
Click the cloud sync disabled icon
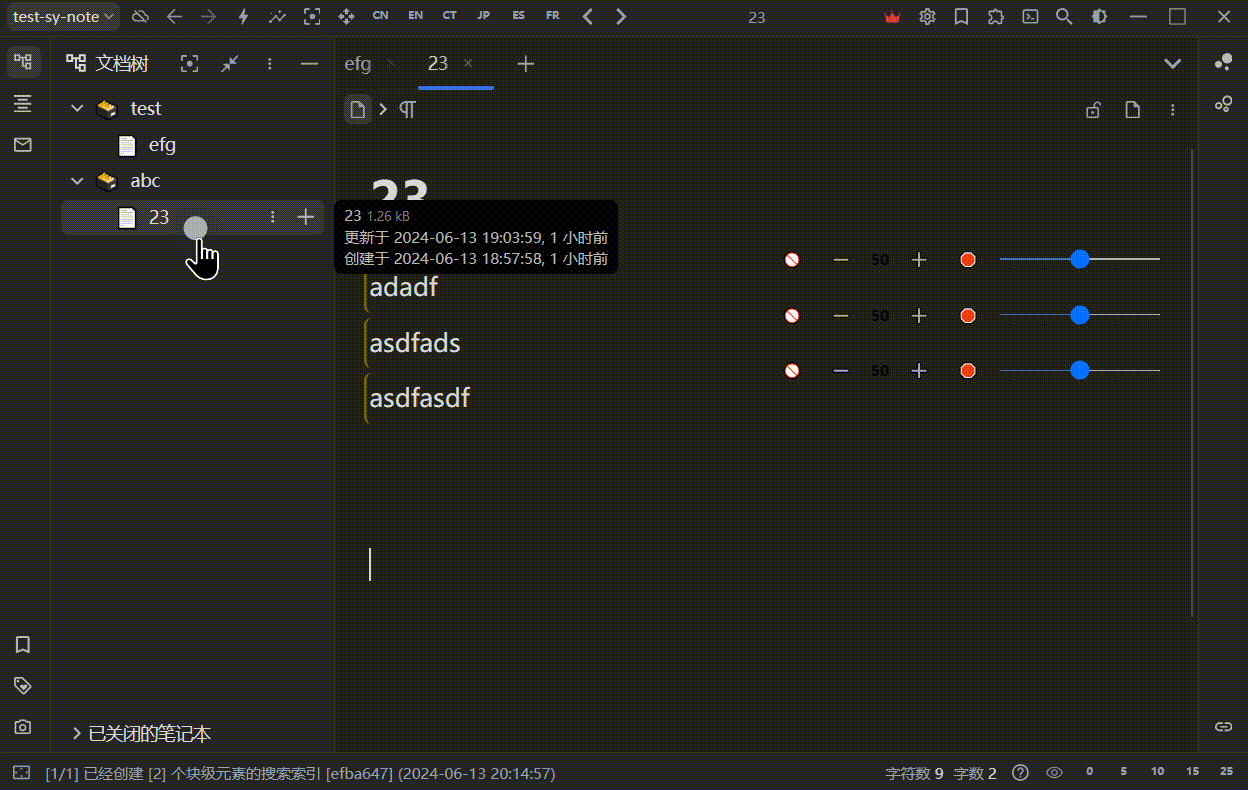point(140,17)
